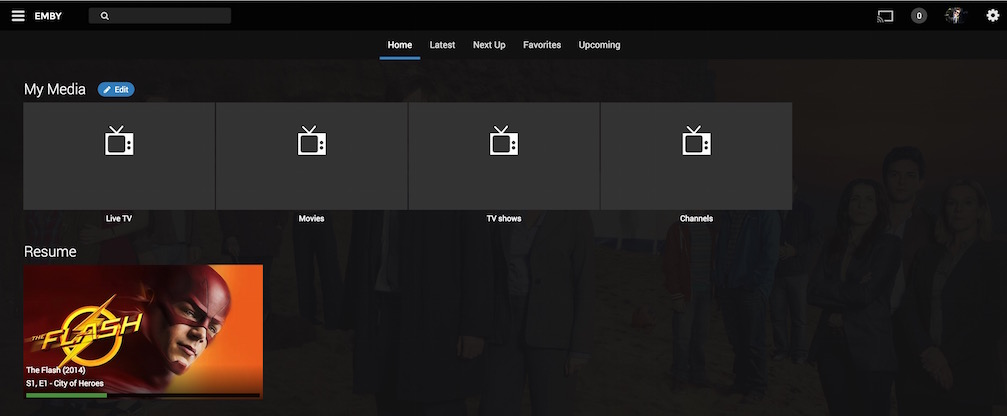Click S1, E1 - City of Heroes text

65,383
